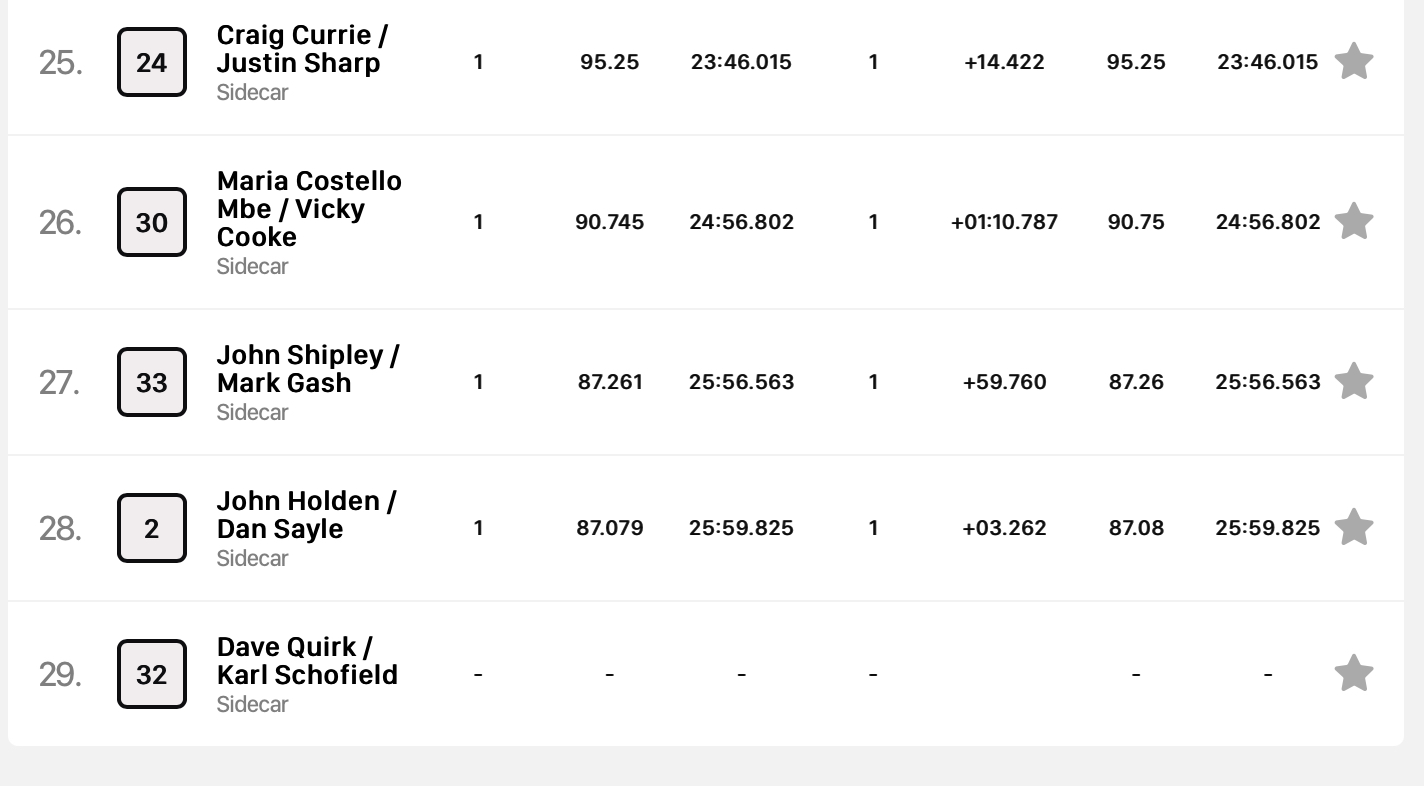Select number 30 badge
The image size is (1424, 786).
(x=152, y=222)
